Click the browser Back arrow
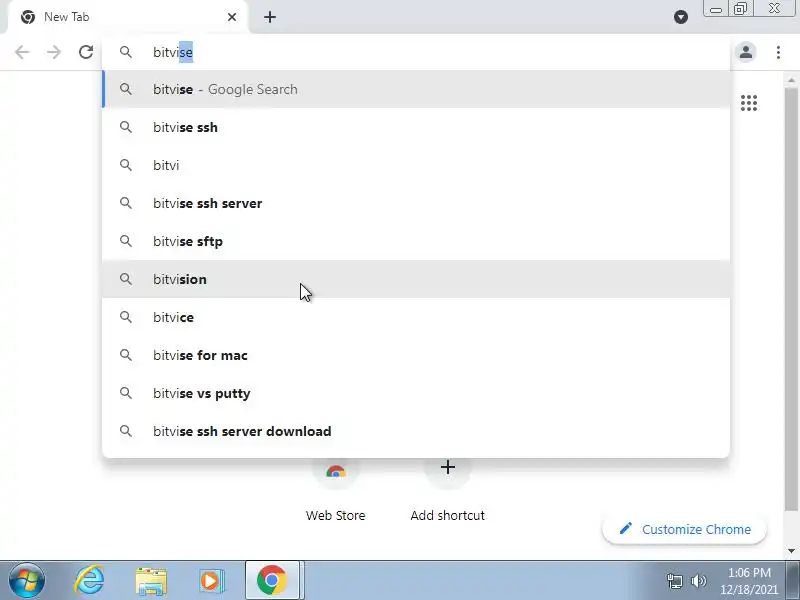 click(22, 52)
